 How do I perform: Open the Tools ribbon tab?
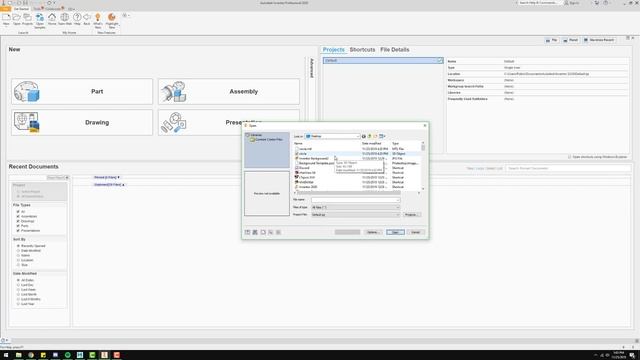click(x=37, y=9)
